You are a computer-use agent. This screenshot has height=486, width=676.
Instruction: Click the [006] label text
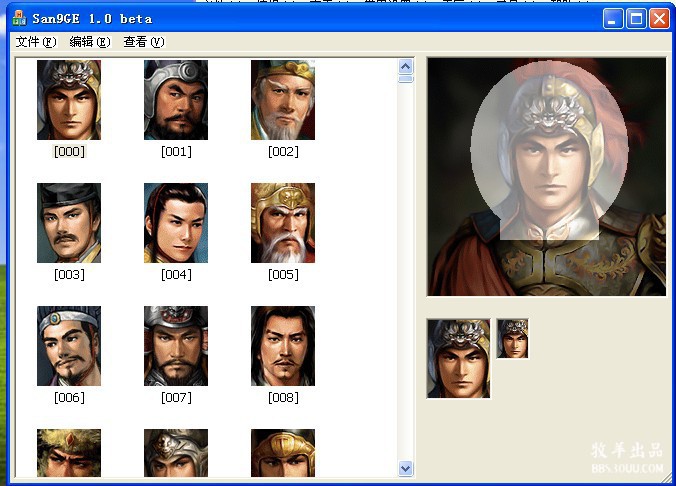[x=69, y=398]
